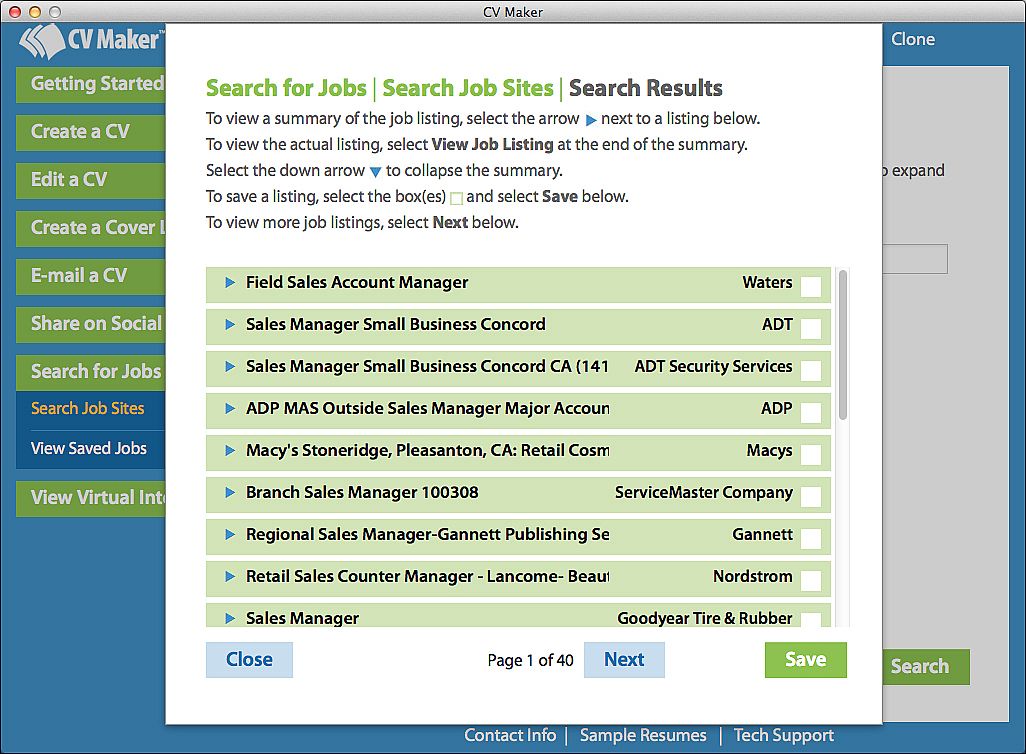Viewport: 1026px width, 754px height.
Task: Click the Search for Jobs breadcrumb heading
Action: 286,88
